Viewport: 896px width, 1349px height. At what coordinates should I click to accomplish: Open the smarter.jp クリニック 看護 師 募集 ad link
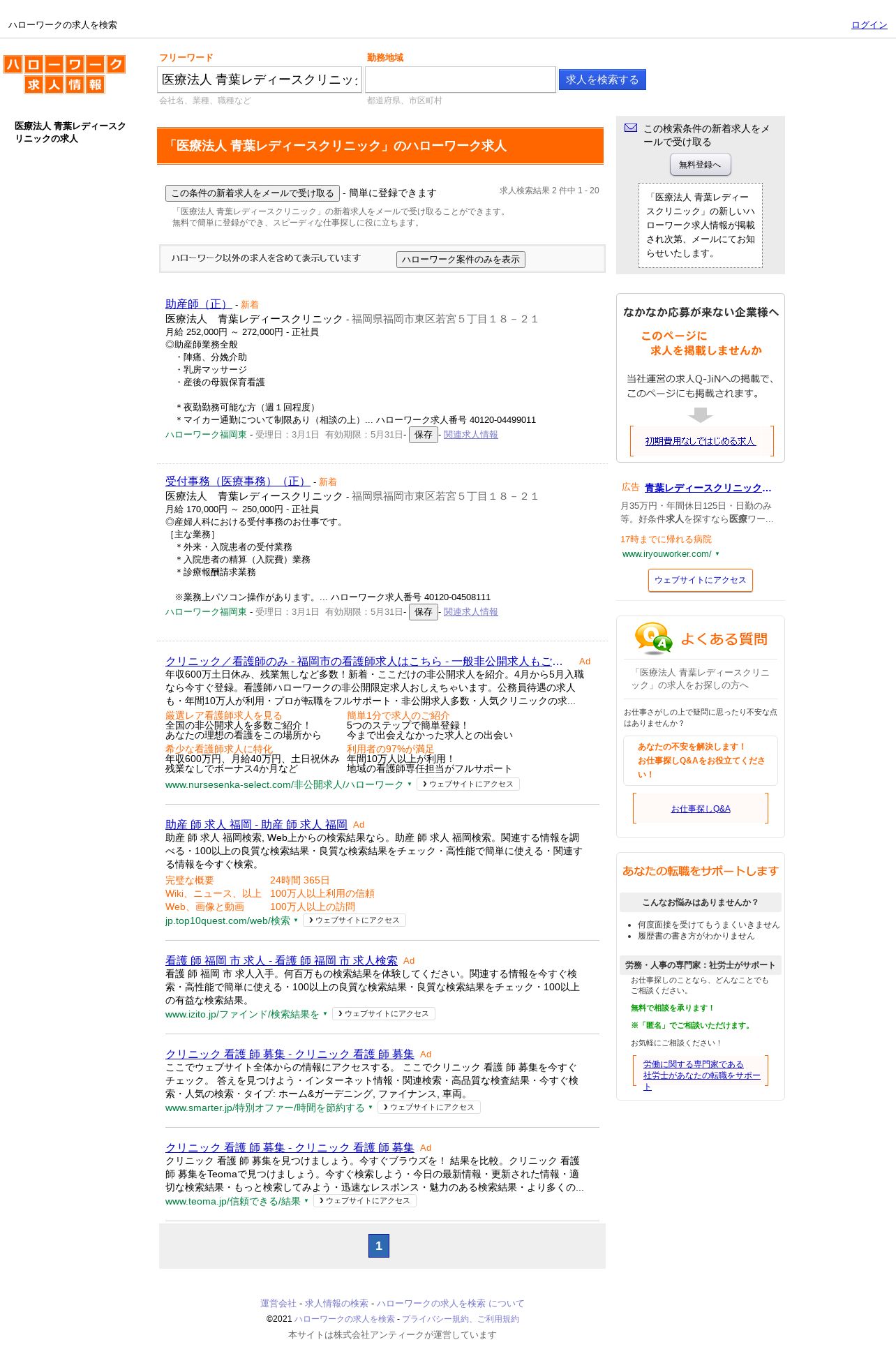click(x=290, y=1054)
